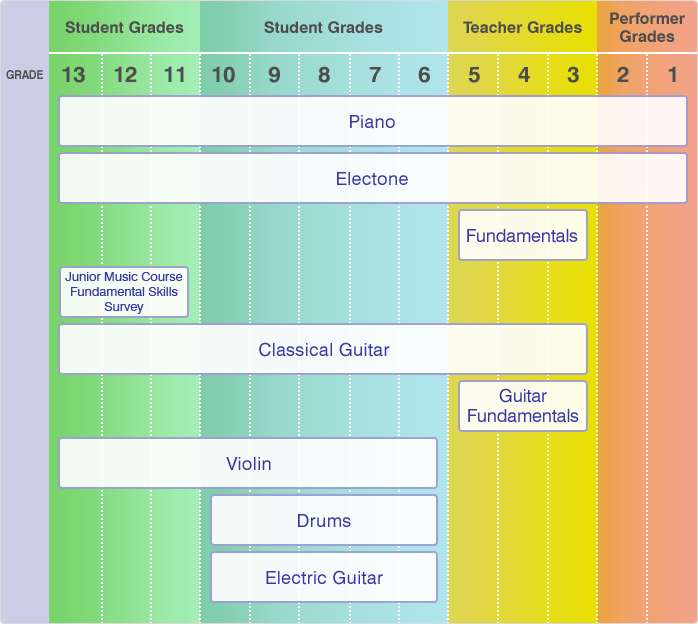Click Junior Music Course Fundamental Skills Survey

pos(124,292)
